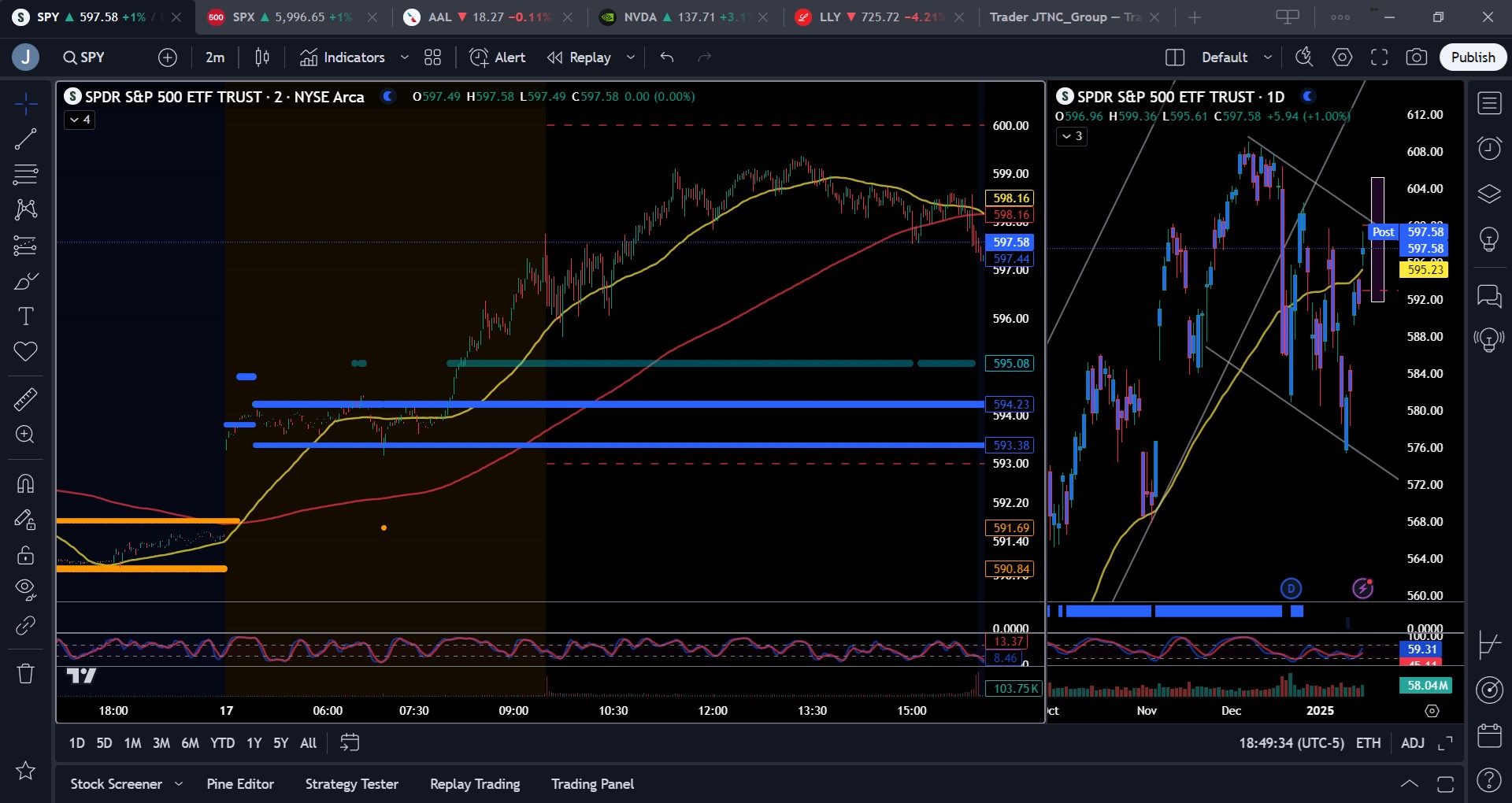Hide all drawings with eye icon
The height and width of the screenshot is (803, 1512).
(x=25, y=589)
